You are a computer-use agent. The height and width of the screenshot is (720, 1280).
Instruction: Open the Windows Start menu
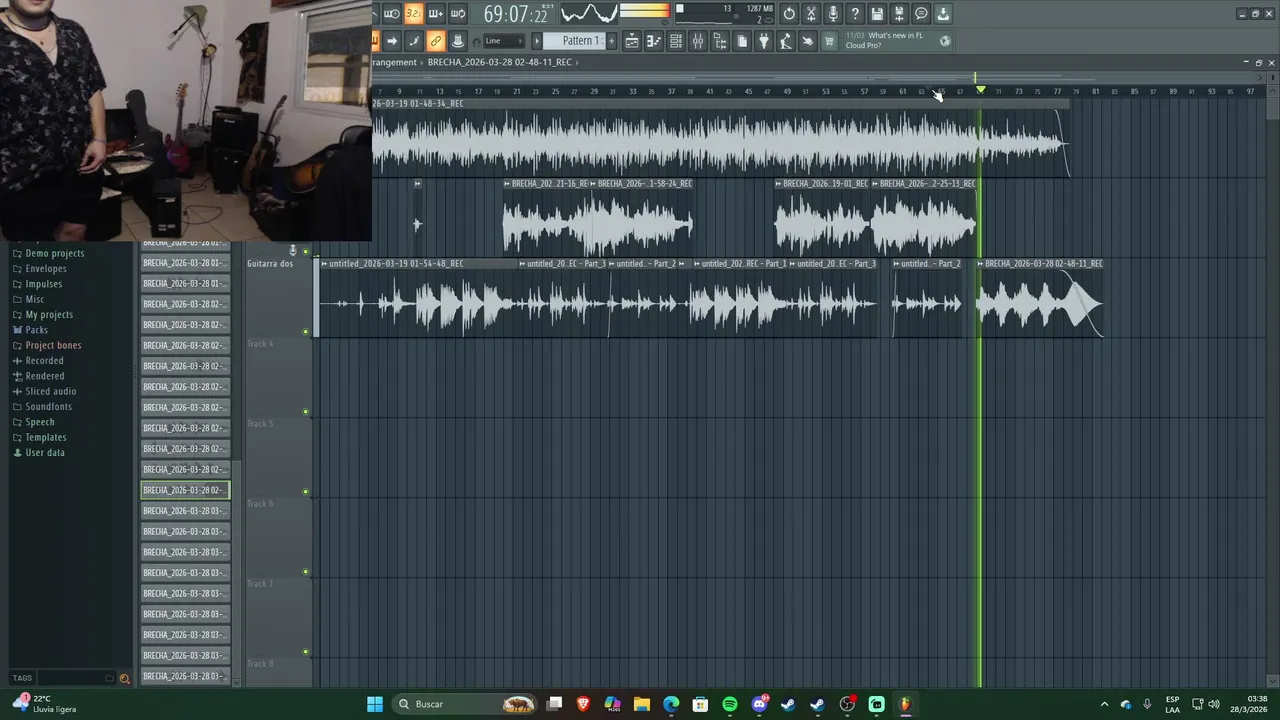(x=375, y=704)
